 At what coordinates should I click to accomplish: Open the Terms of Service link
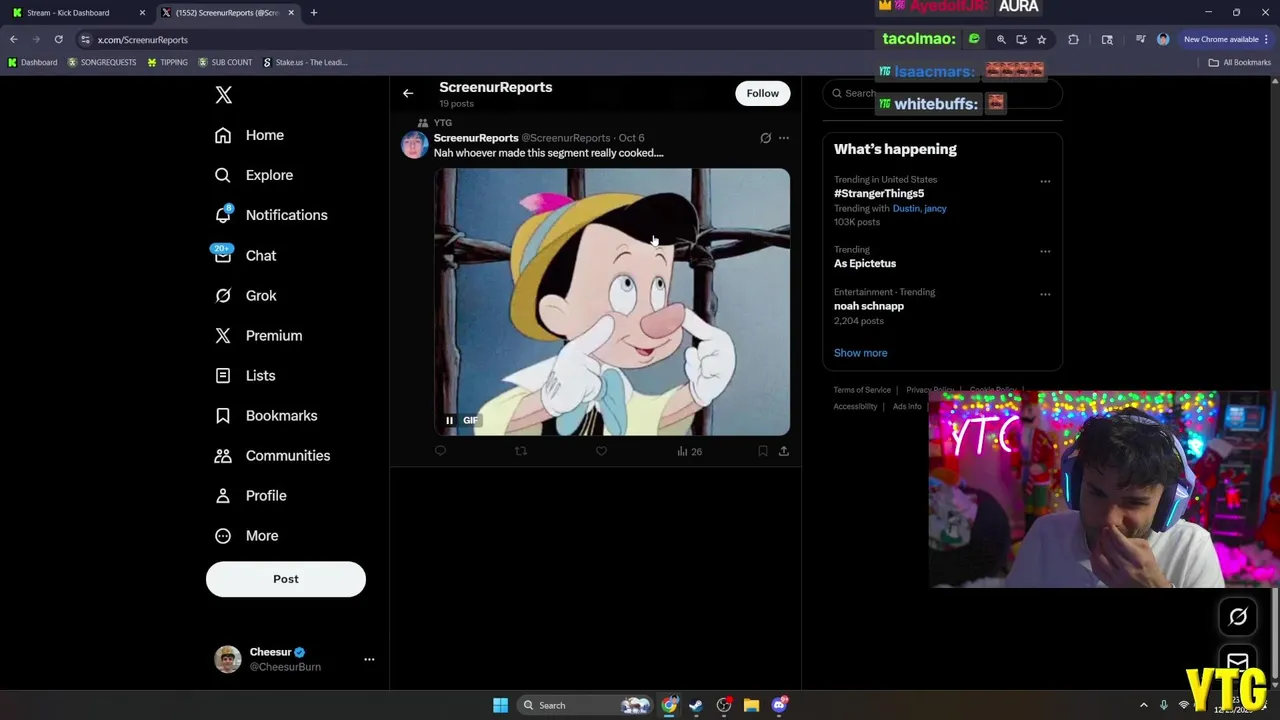coord(862,390)
